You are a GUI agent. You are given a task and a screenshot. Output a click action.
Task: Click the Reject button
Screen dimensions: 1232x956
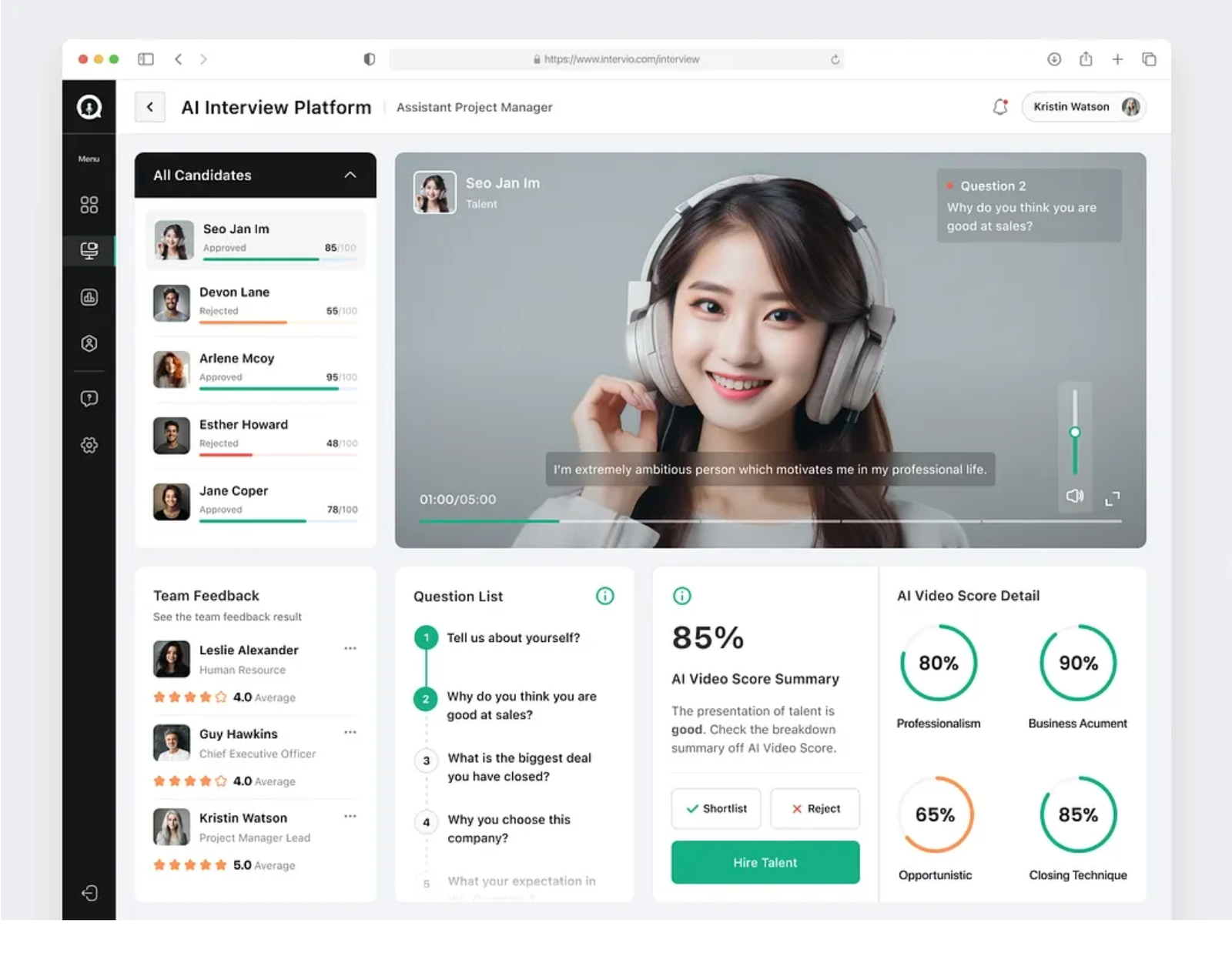pos(815,808)
